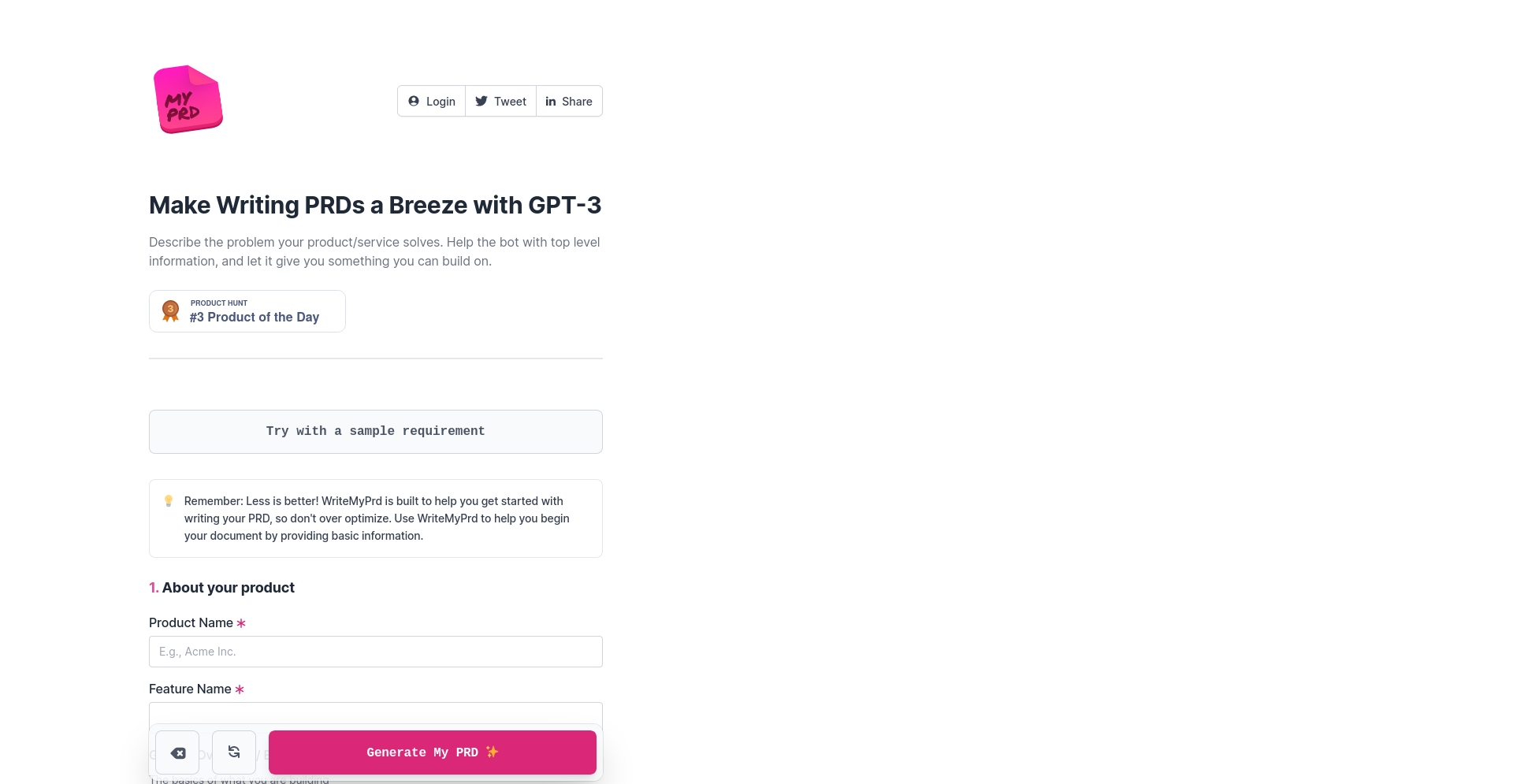Viewport: 1513px width, 784px height.
Task: Open the Login option
Action: pos(432,101)
